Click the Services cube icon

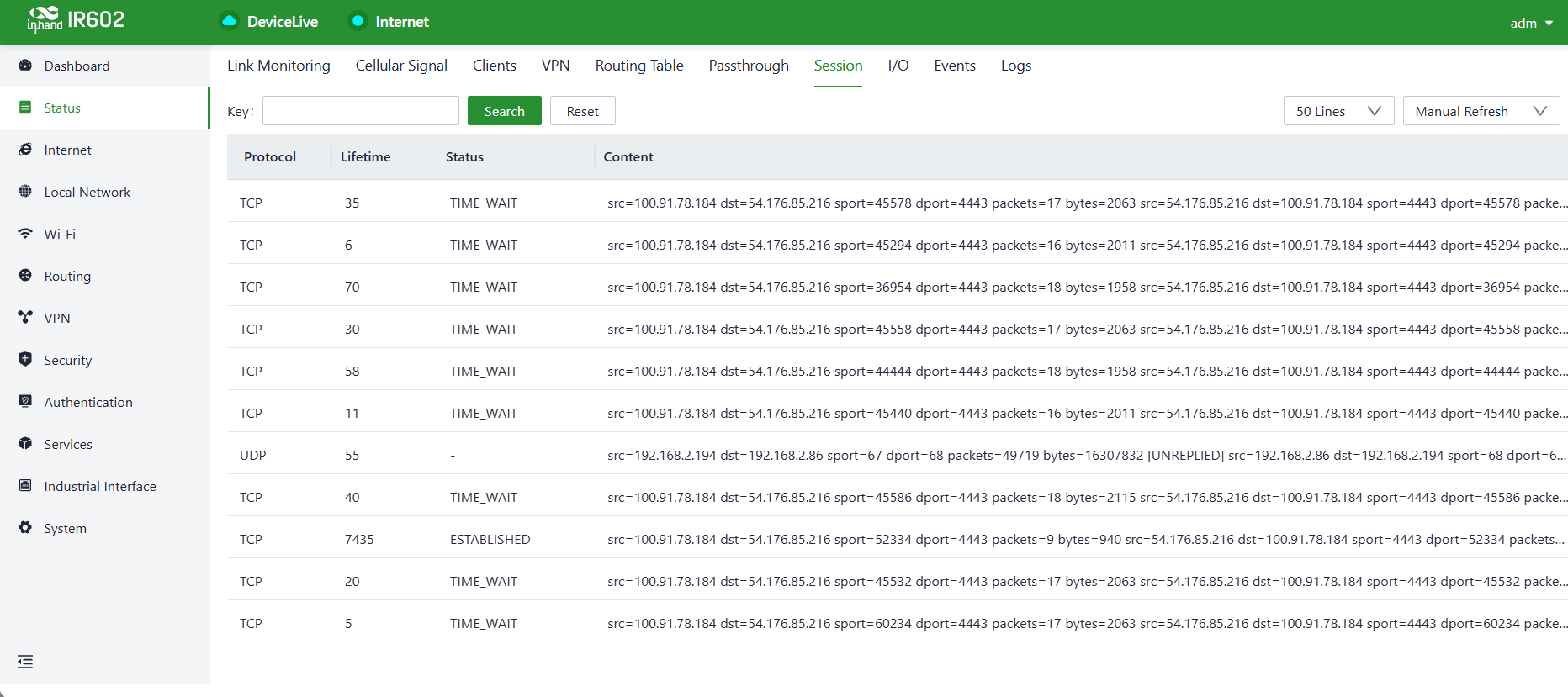(x=25, y=444)
